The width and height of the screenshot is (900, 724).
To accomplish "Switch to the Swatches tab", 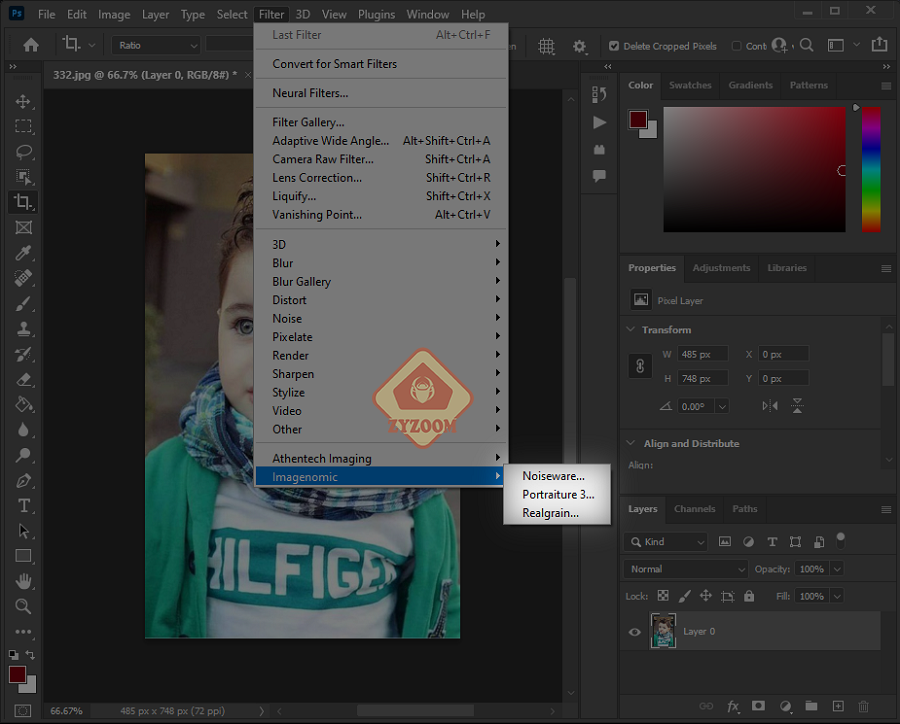I will click(x=689, y=85).
